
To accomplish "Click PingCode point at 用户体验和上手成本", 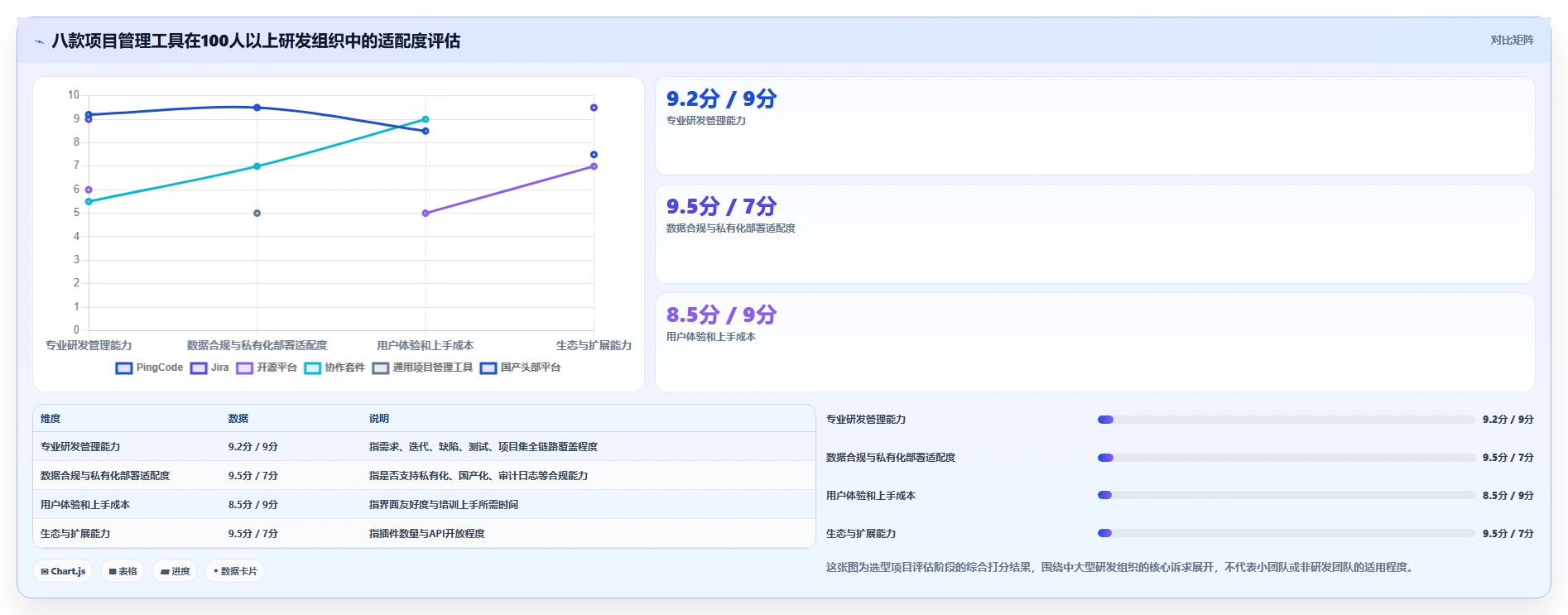I will click(x=426, y=131).
